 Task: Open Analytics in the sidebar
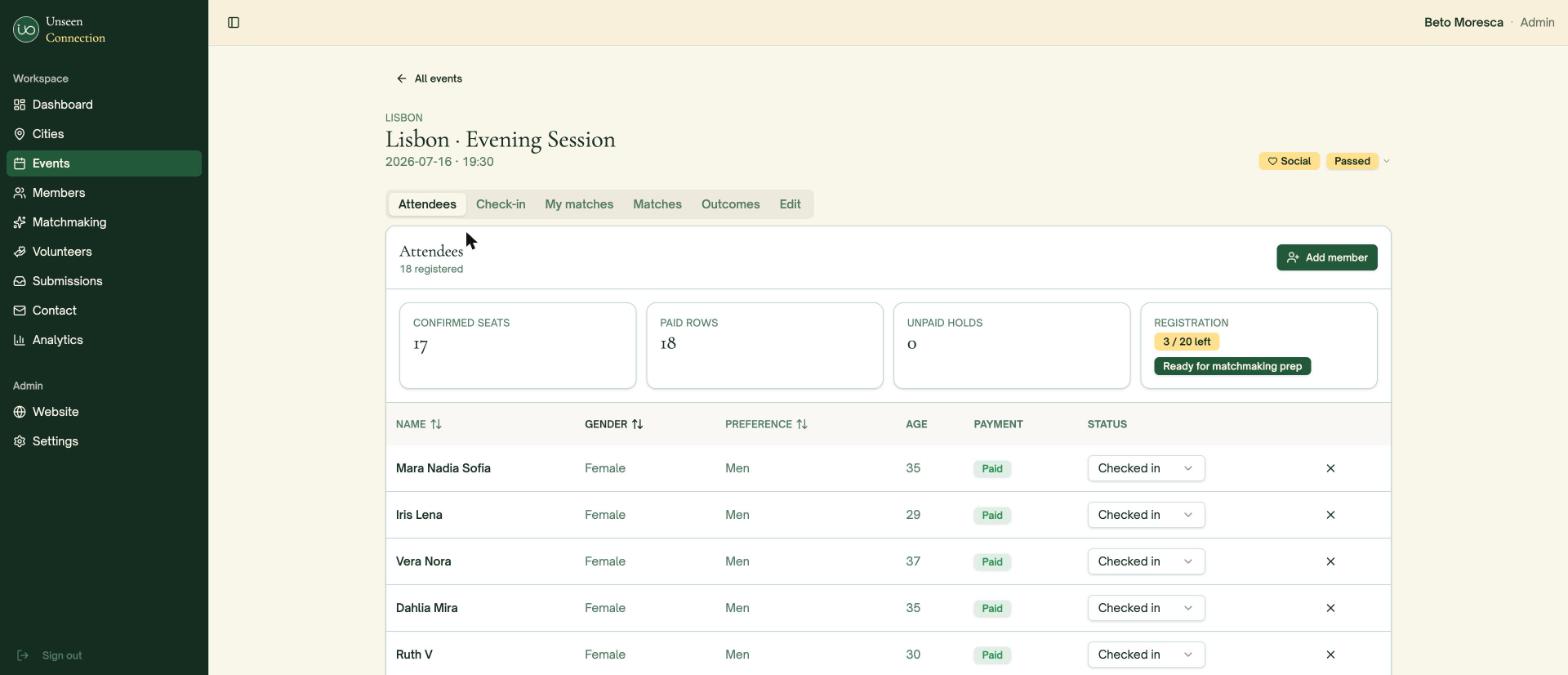pos(104,340)
